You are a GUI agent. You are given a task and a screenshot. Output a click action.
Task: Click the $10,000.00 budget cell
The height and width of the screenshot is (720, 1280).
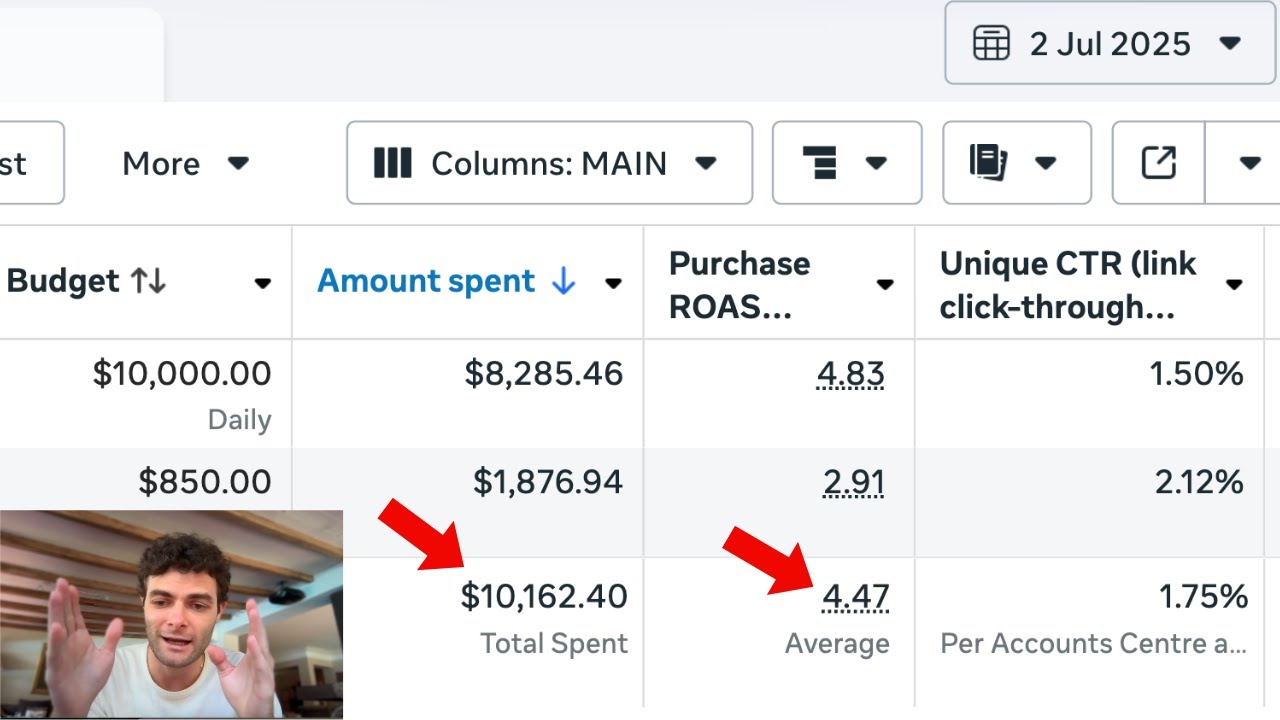182,374
